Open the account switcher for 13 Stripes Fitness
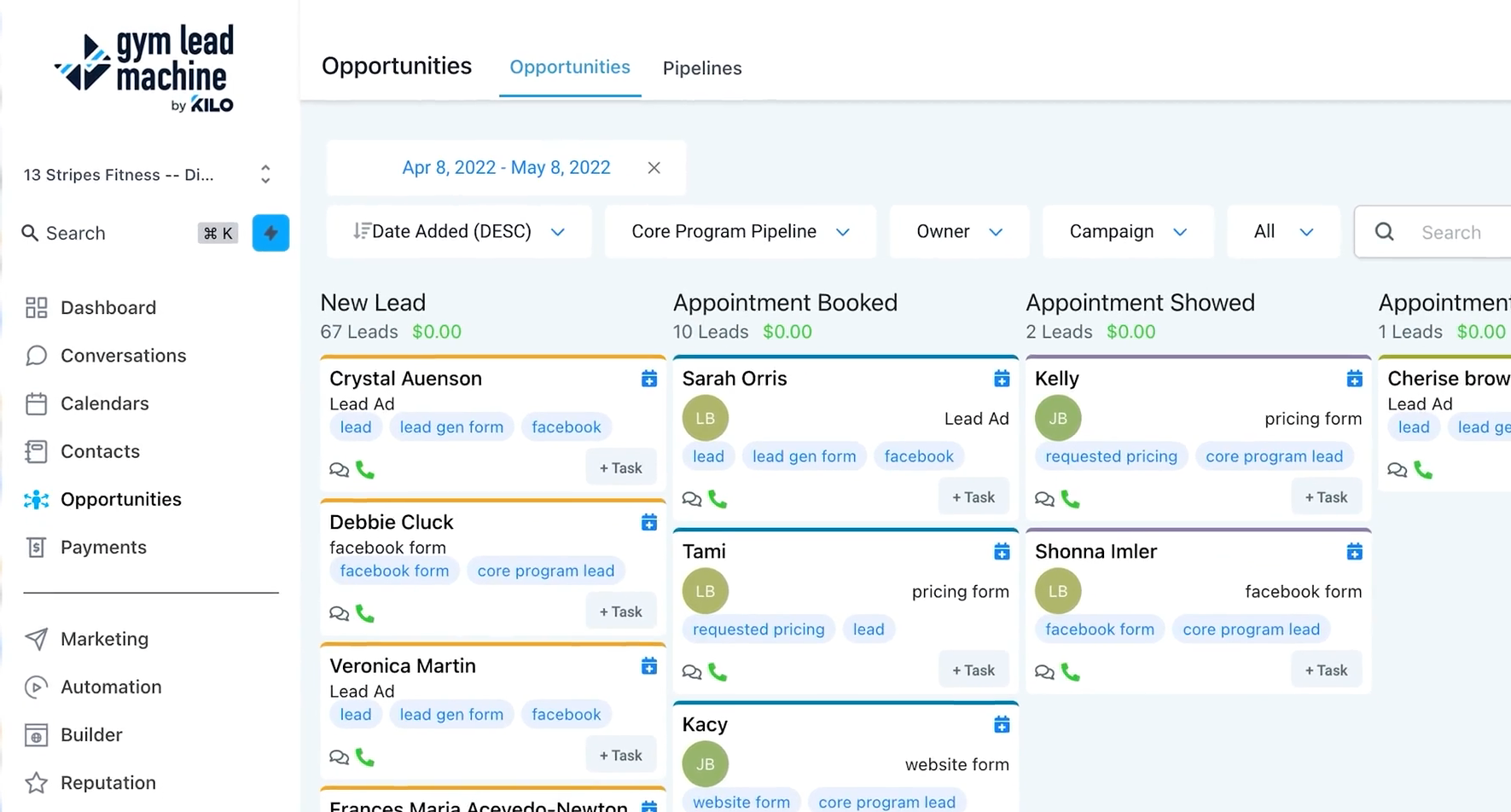Screen dimensions: 1511x812 pos(265,174)
